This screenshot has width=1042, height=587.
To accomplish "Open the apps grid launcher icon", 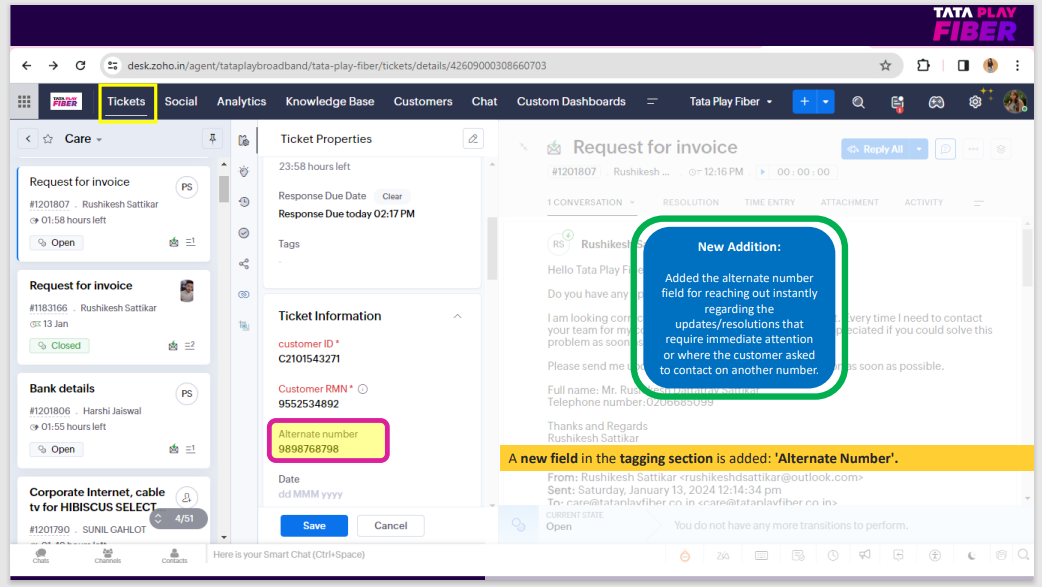I will (25, 102).
